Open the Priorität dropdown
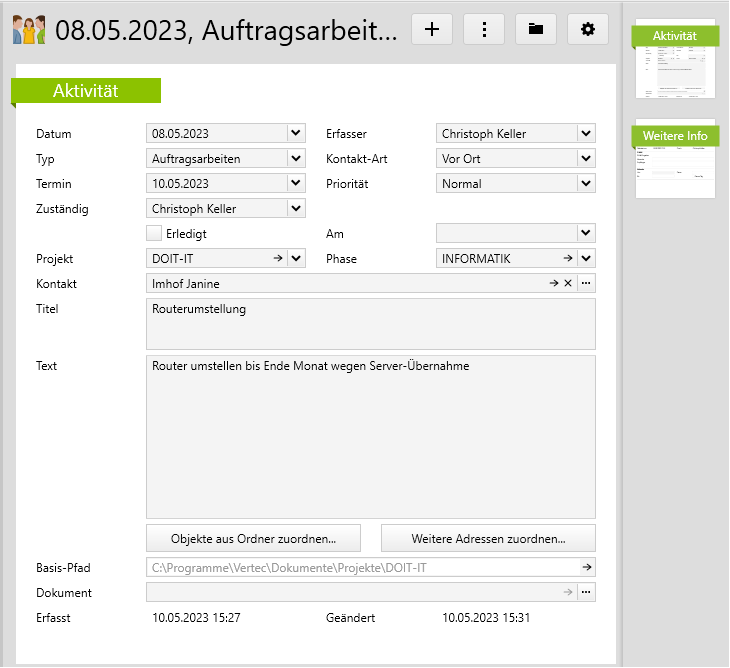 coord(586,183)
